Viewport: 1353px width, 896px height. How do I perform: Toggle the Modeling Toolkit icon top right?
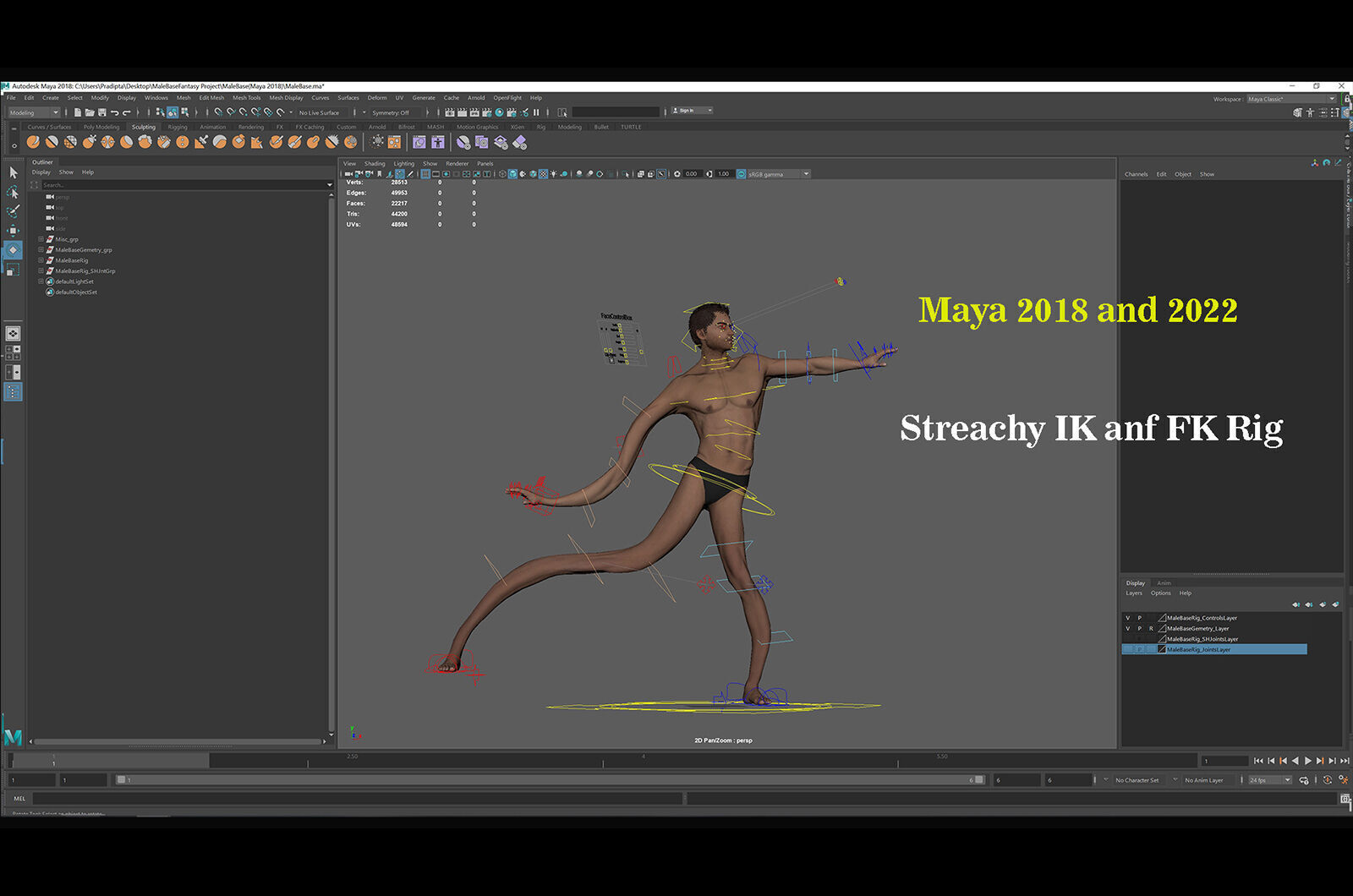coord(1297,113)
